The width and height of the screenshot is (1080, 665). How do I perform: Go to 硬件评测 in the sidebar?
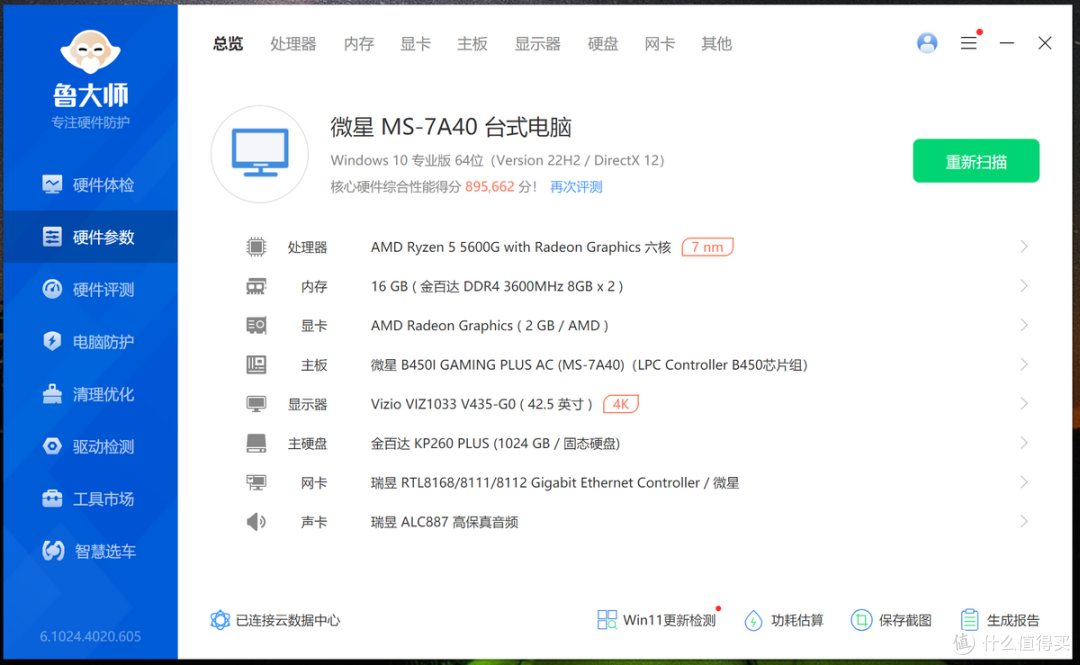pyautogui.click(x=90, y=289)
